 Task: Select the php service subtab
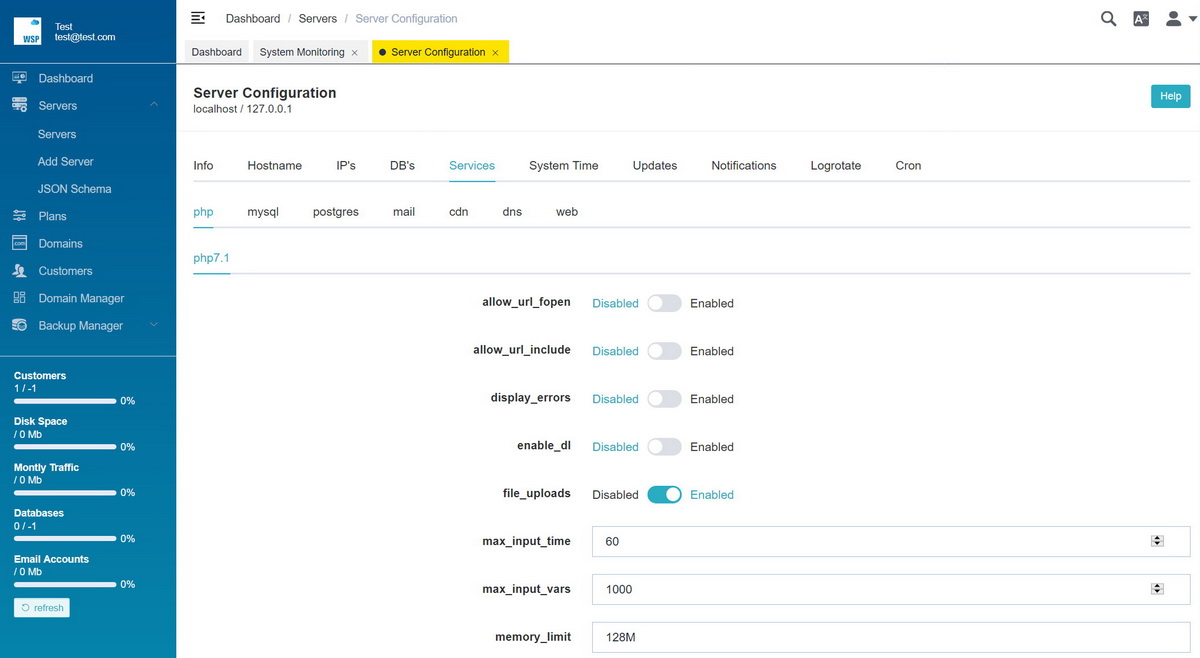[x=203, y=212]
